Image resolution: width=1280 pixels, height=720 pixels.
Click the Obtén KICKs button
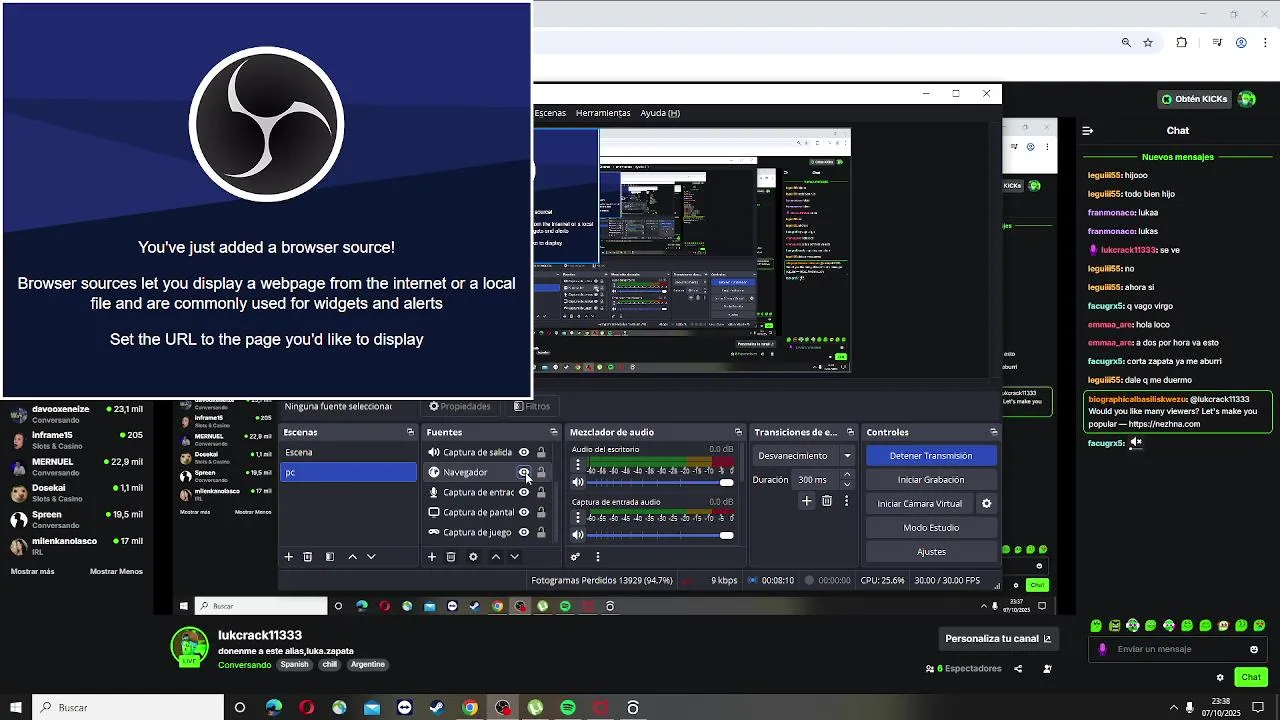point(1194,99)
